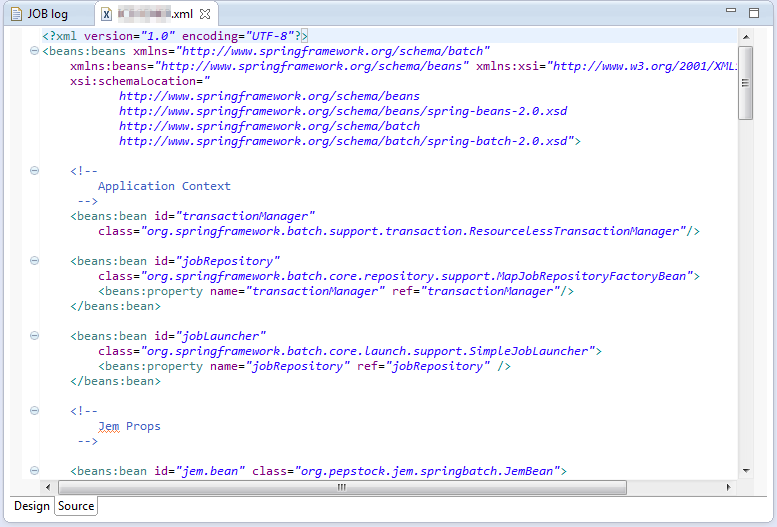
Task: Click the MapJobRepositoryFactoryBean class value
Action: pyautogui.click(x=417, y=276)
